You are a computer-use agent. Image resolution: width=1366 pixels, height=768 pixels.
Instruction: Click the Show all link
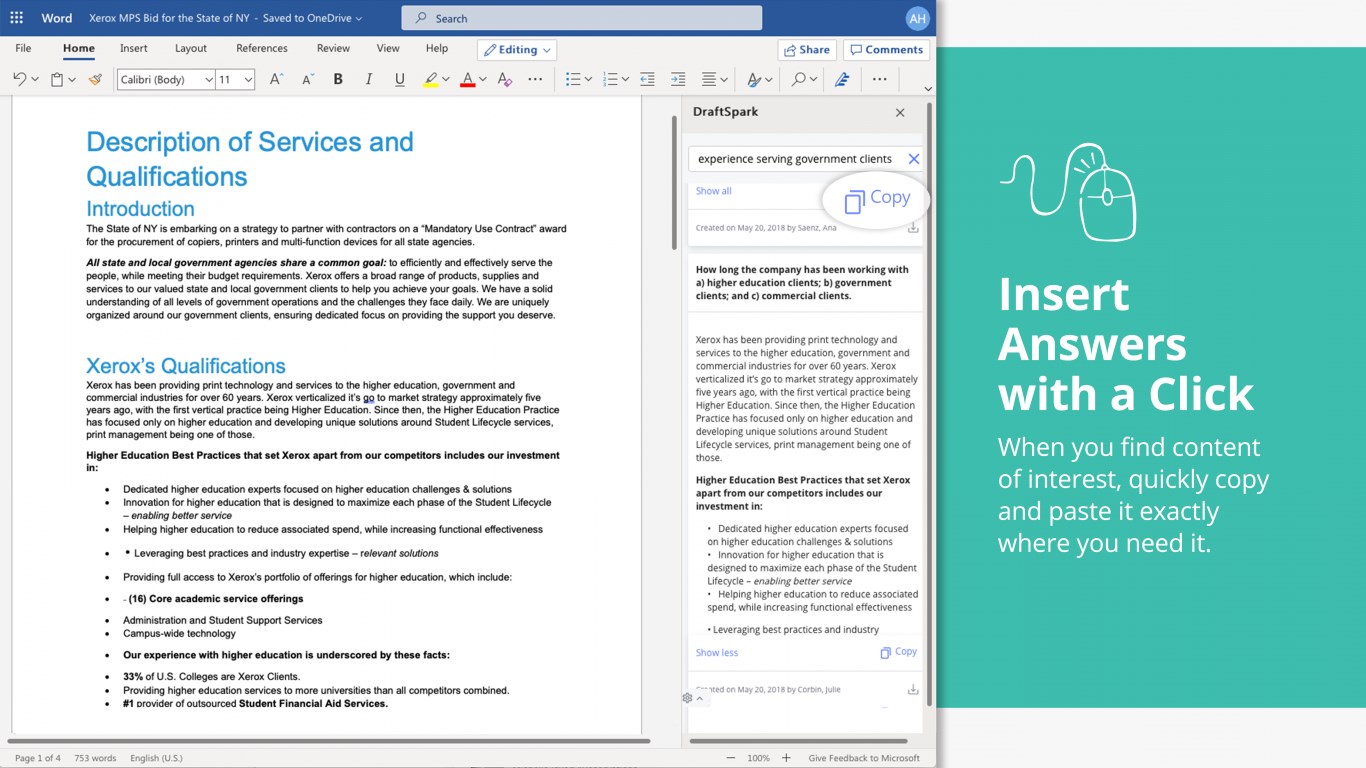(x=713, y=191)
